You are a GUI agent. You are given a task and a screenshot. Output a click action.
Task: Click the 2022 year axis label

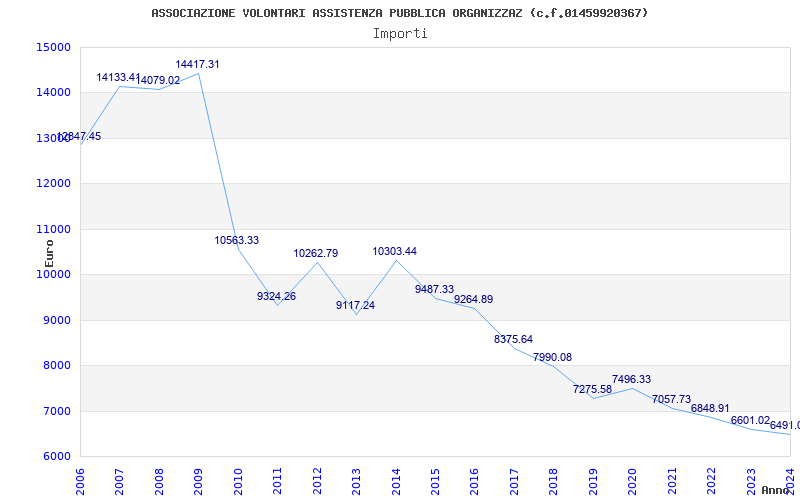click(x=712, y=480)
